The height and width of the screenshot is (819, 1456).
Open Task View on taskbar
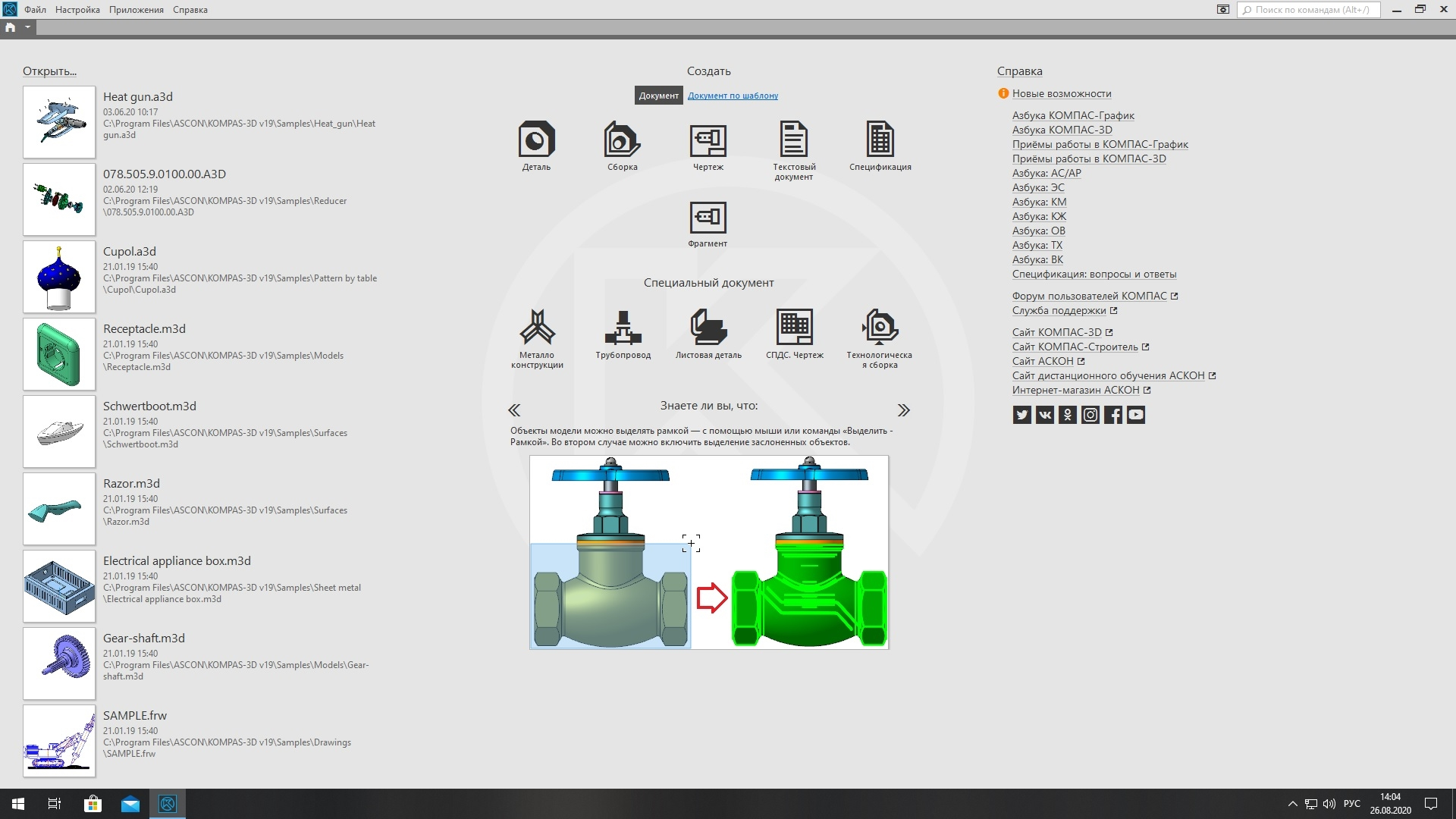(55, 804)
